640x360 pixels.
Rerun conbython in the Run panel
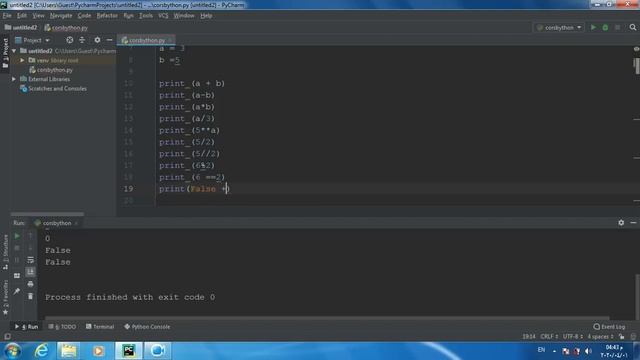point(17,236)
